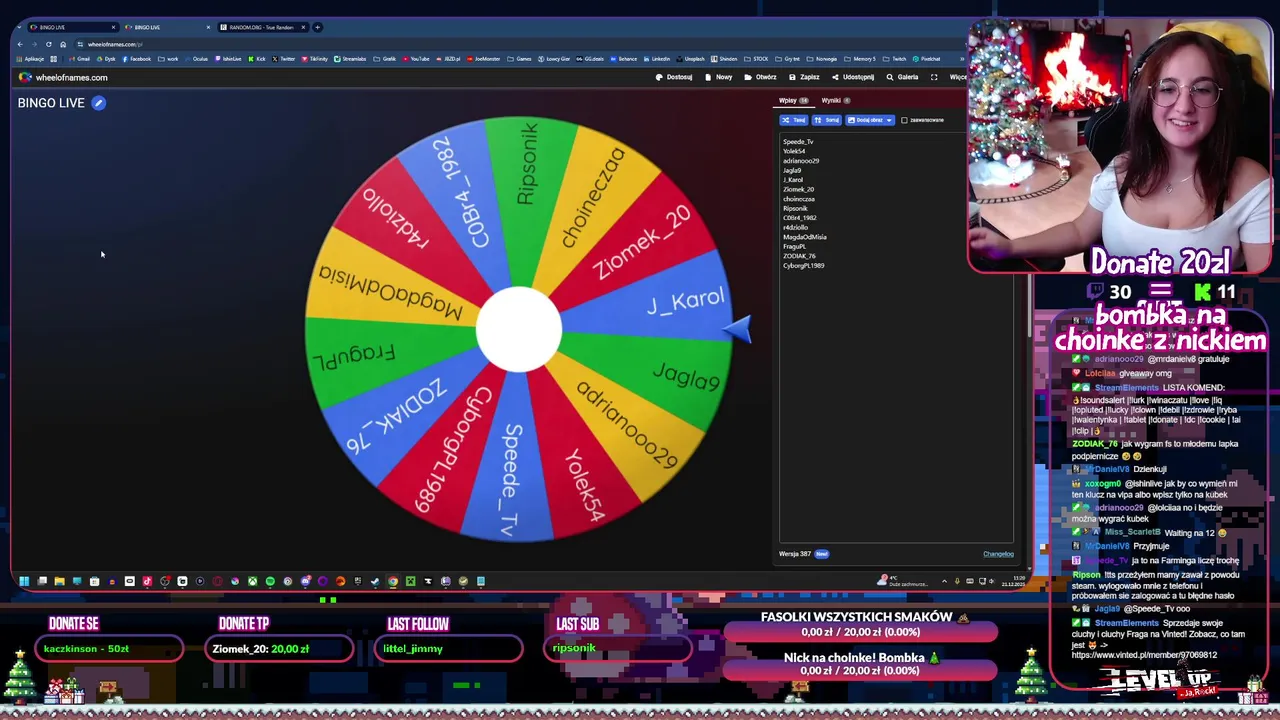Screen dimensions: 1280x720
Task: Open Steam from the taskbar
Action: pyautogui.click(x=375, y=581)
